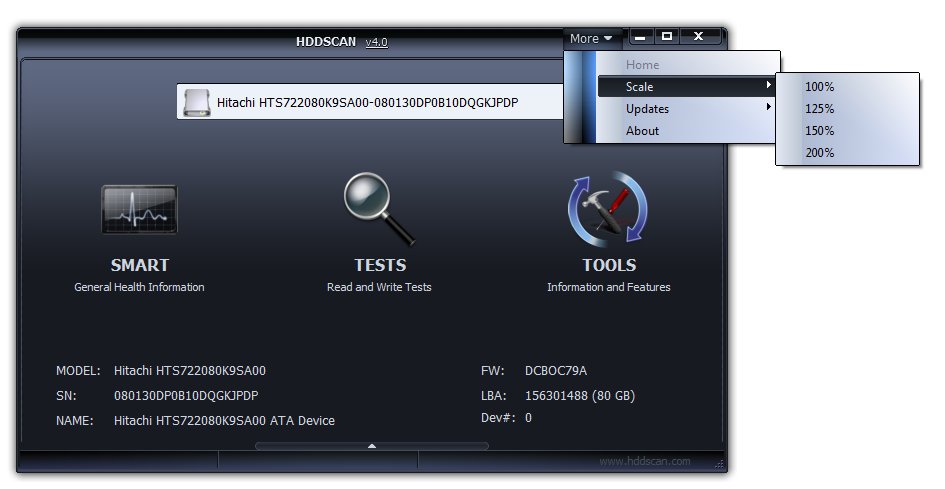This screenshot has width=945, height=489.
Task: Expand the bottom panel with the up arrow
Action: (x=372, y=446)
